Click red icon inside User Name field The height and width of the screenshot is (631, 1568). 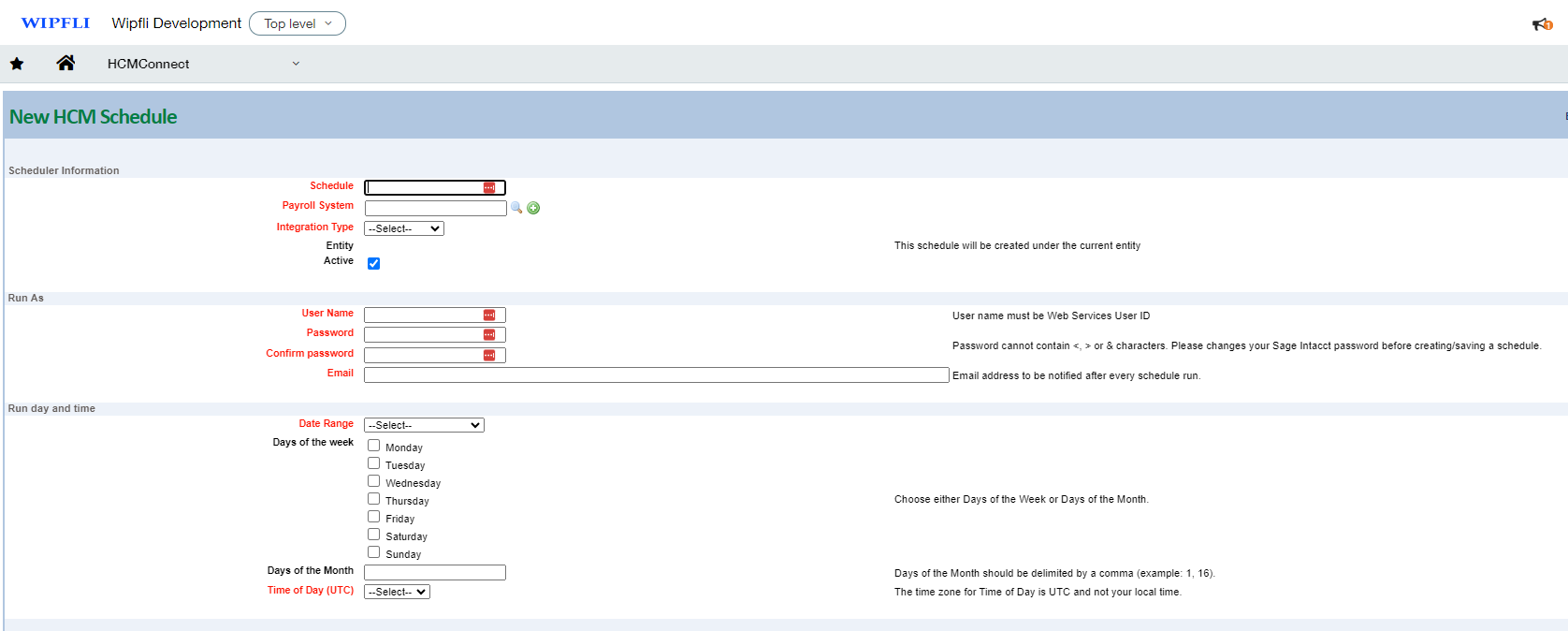click(x=489, y=315)
